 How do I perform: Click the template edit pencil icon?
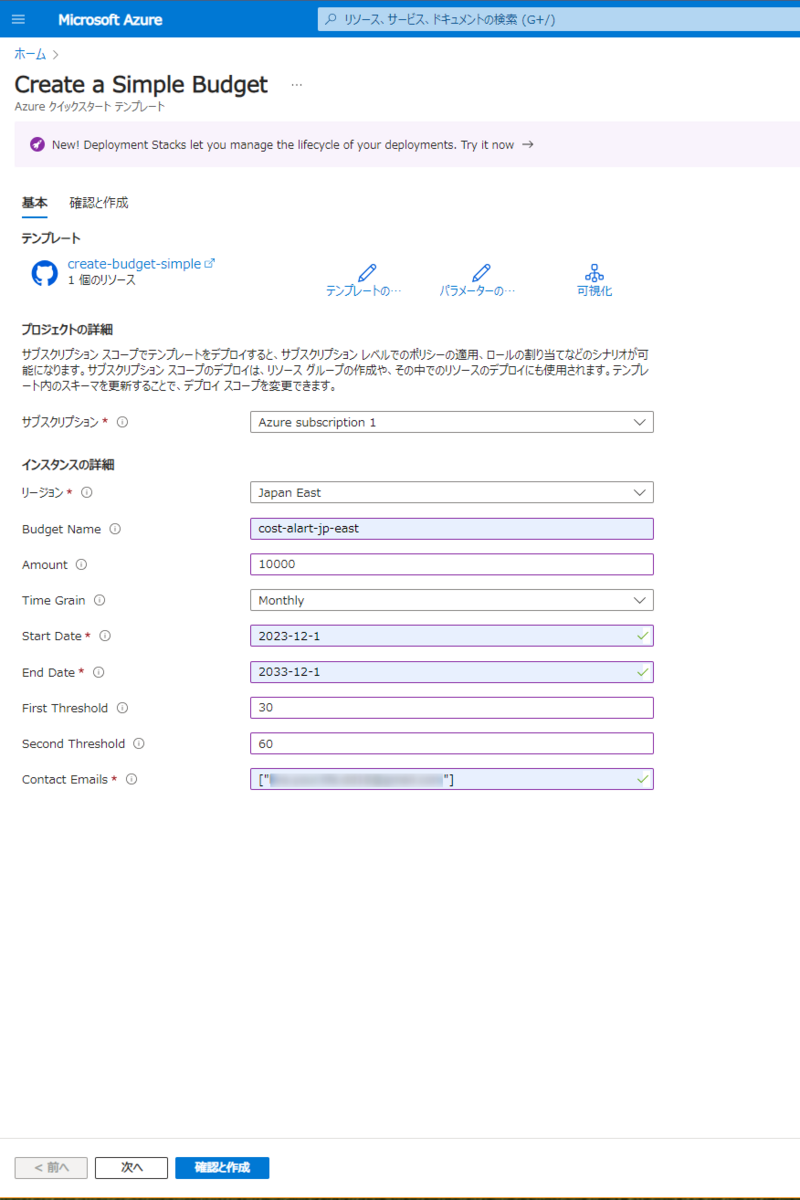click(x=366, y=272)
